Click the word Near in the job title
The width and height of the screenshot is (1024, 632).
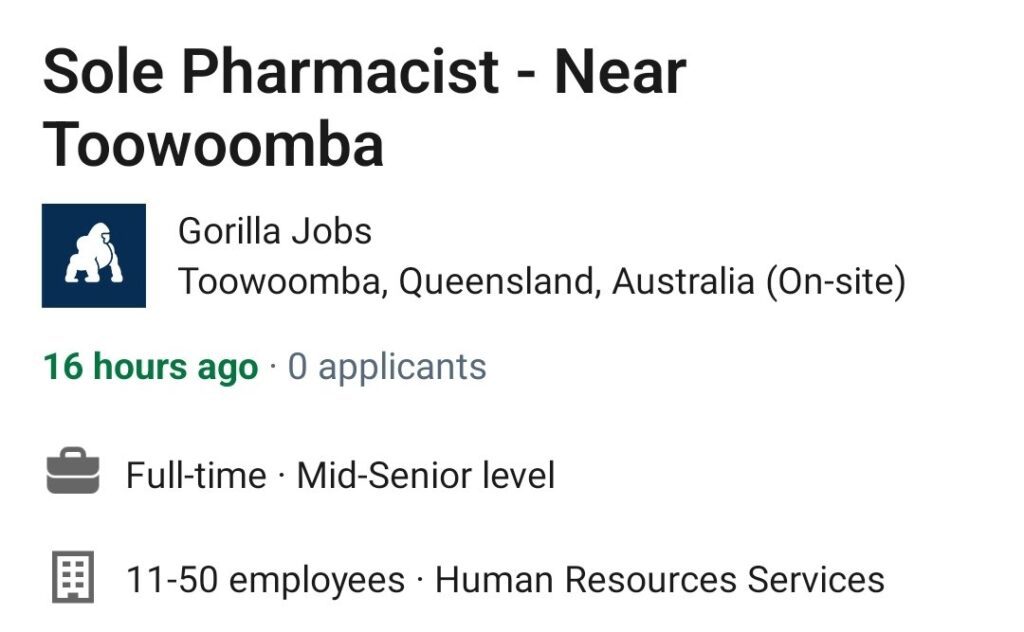pos(620,72)
